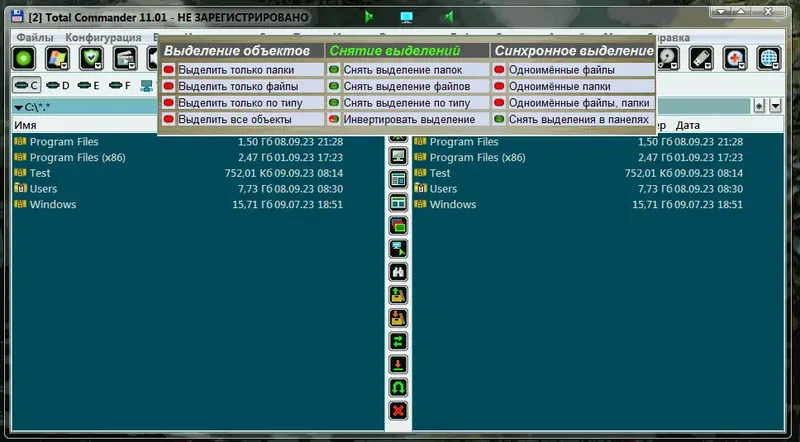This screenshot has height=442, width=800.
Task: Choose Одноимённые файлы, папки
Action: 573,103
